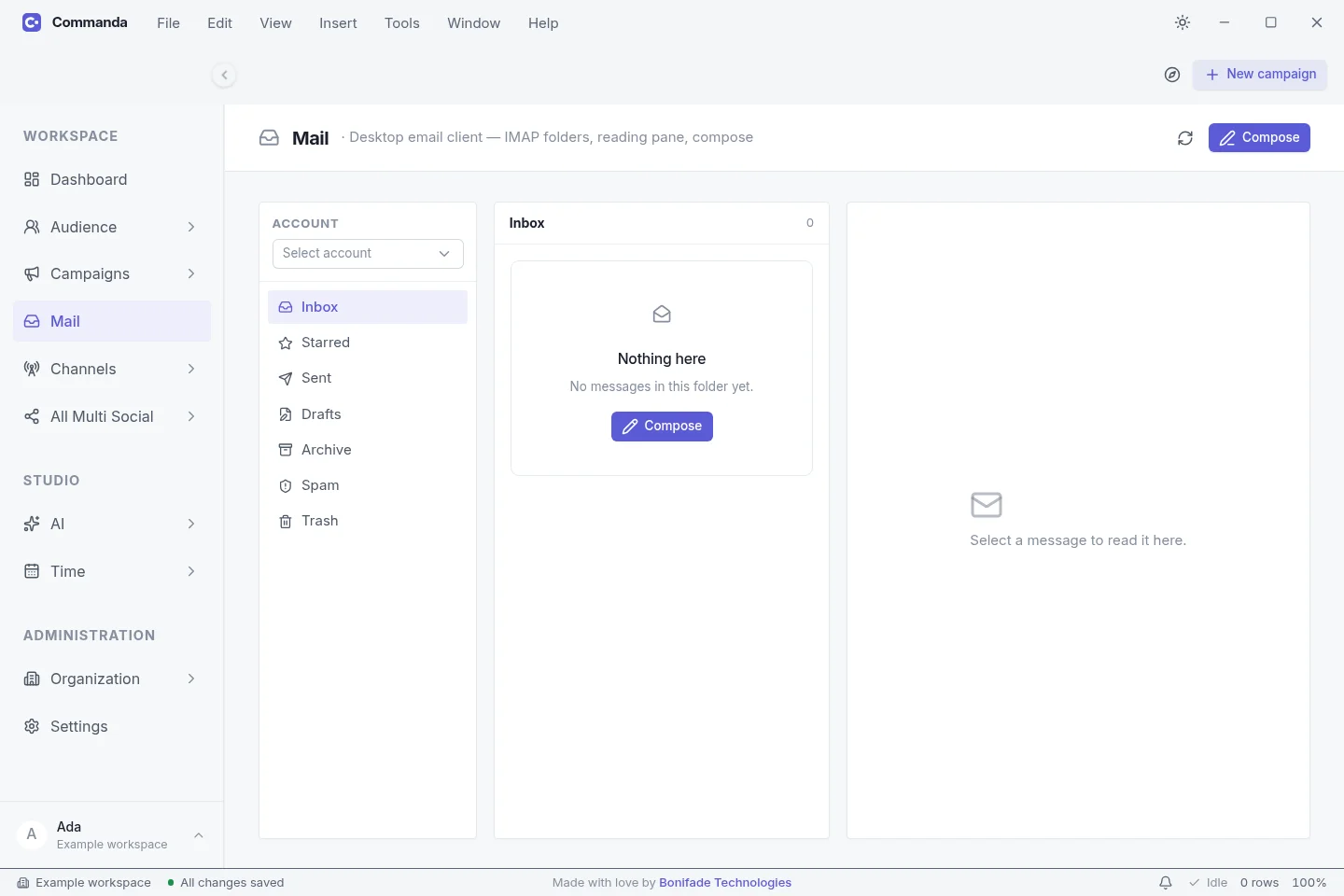View the Trash folder
The width and height of the screenshot is (1344, 896).
(x=368, y=521)
